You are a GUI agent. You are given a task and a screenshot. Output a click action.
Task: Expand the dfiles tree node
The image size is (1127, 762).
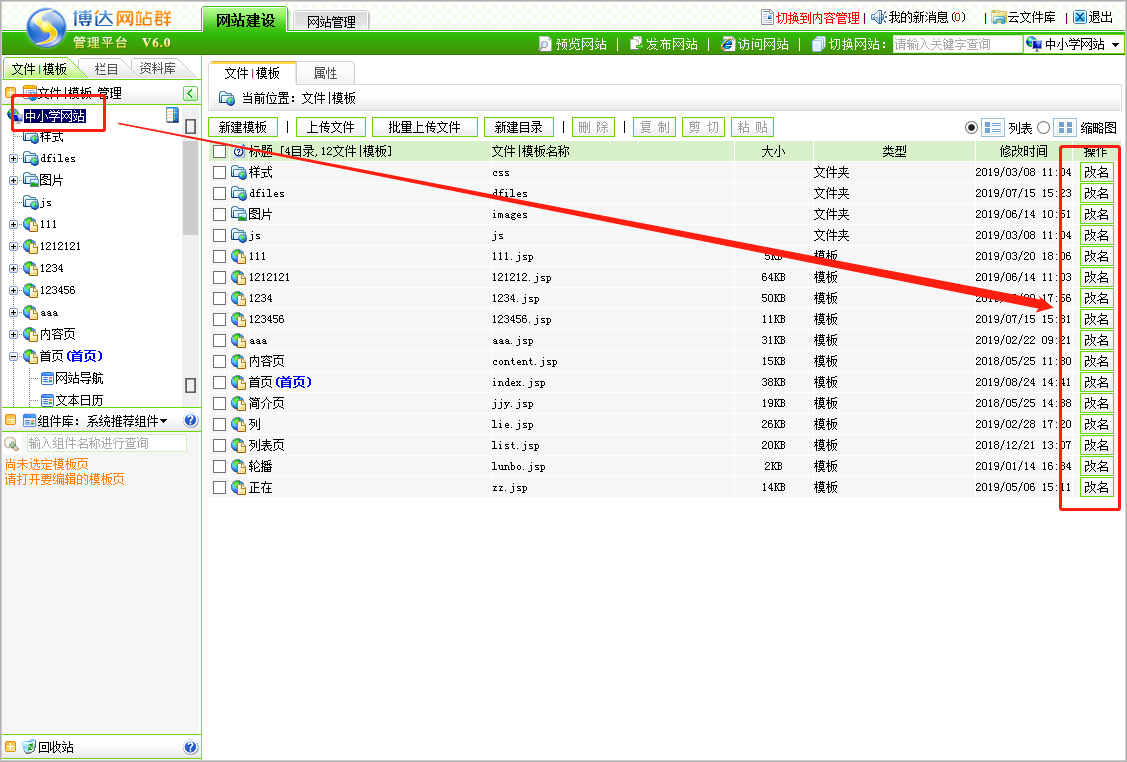tap(14, 158)
